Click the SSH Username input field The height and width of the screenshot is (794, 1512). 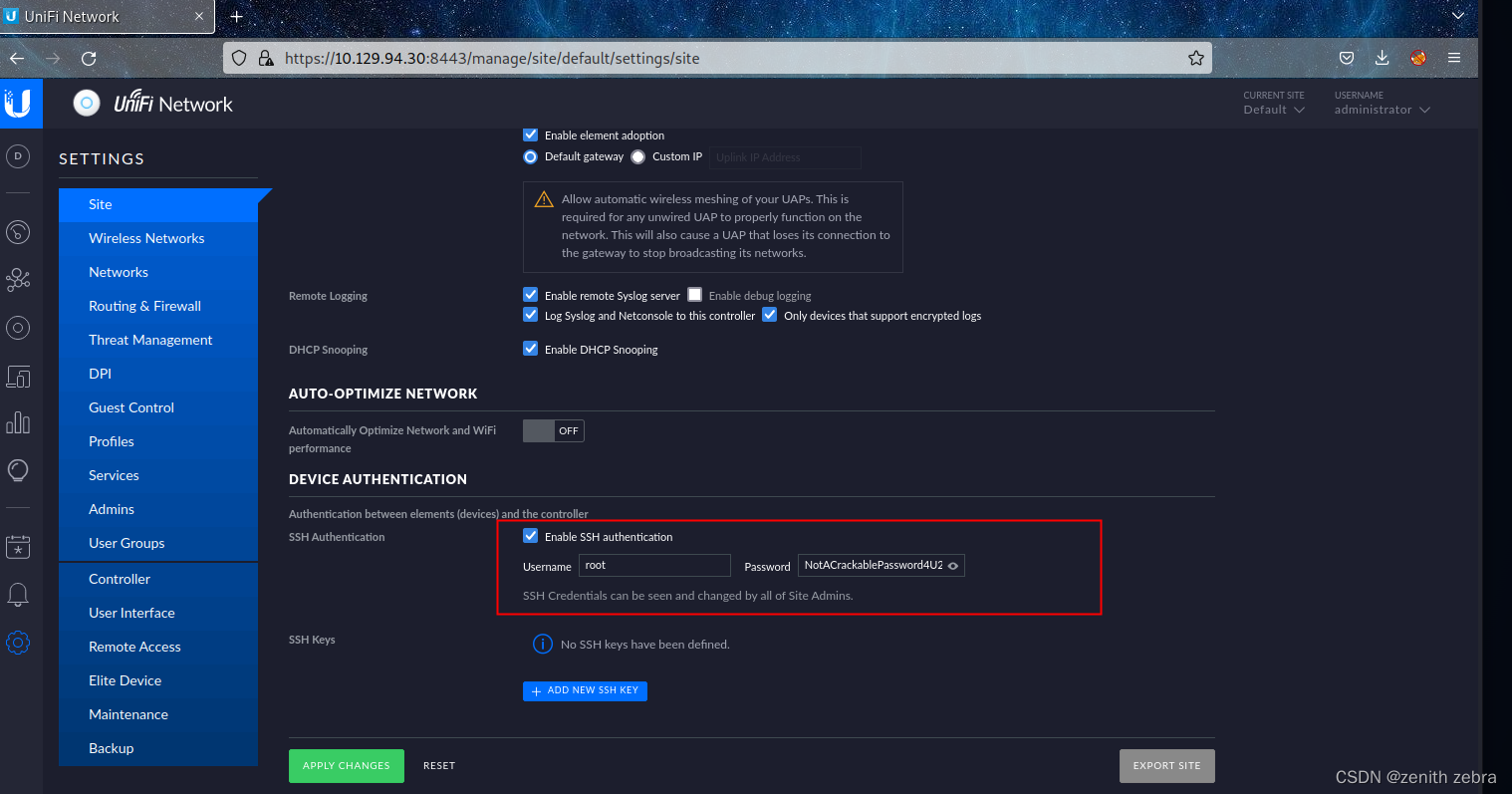click(x=654, y=565)
